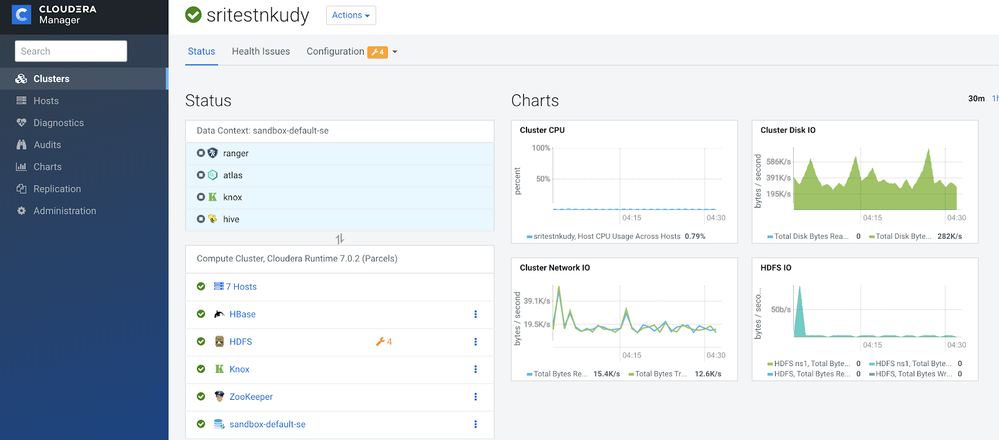999x440 pixels.
Task: Click the hive service icon
Action: click(x=212, y=219)
